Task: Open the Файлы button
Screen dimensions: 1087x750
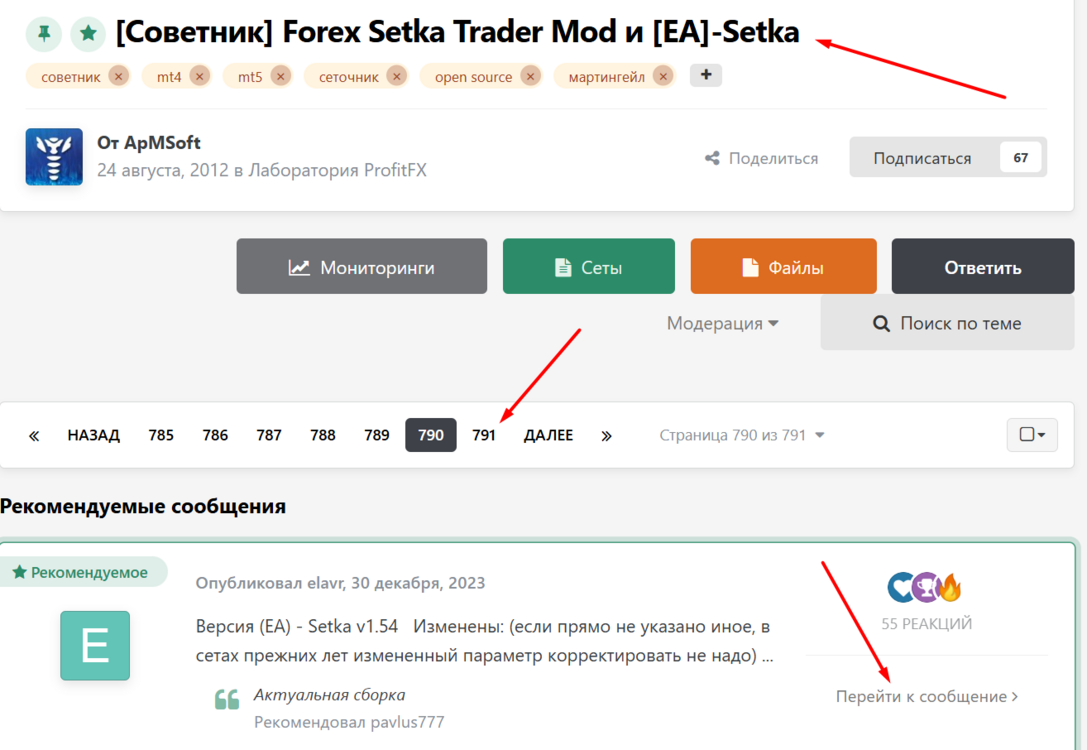Action: (x=783, y=267)
